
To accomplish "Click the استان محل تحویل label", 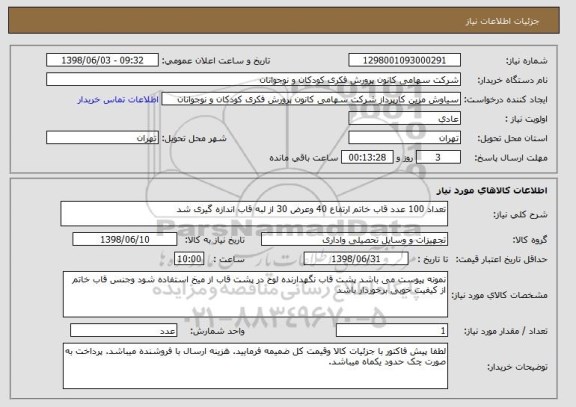I will (x=512, y=138).
